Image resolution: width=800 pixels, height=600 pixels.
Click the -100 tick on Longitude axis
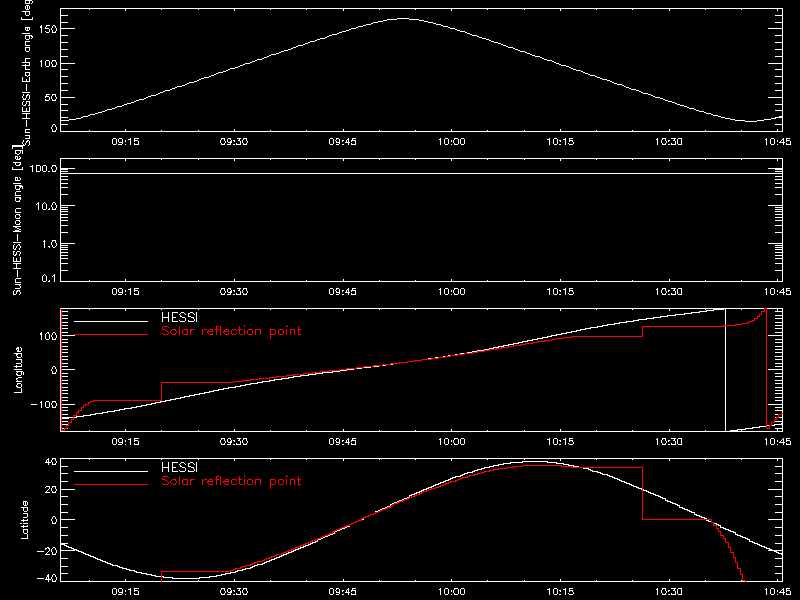(44, 405)
